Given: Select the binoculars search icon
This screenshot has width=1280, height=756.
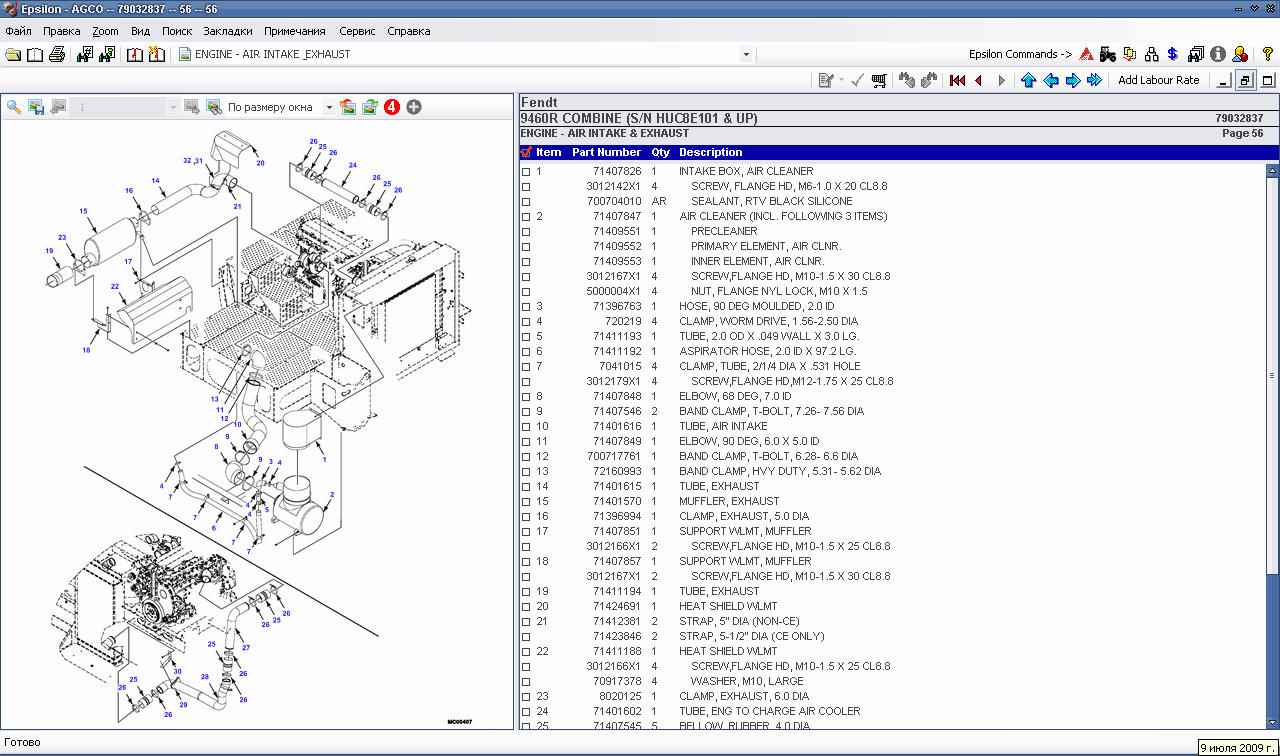Looking at the screenshot, I should coord(84,55).
